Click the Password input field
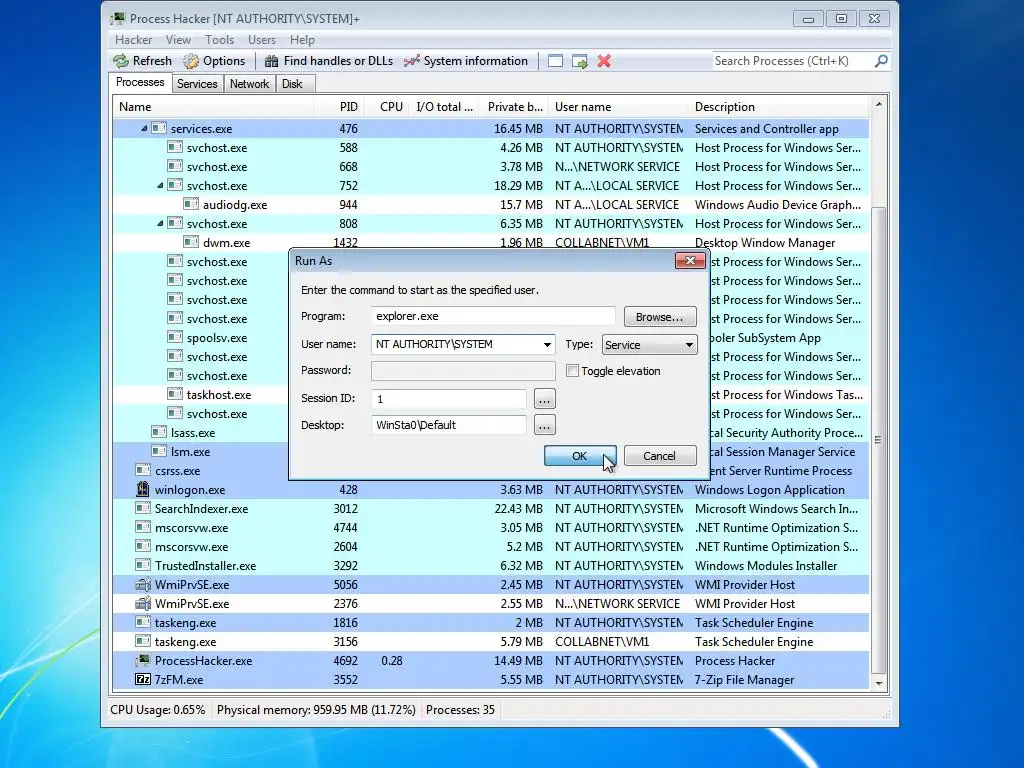The height and width of the screenshot is (768, 1024). [463, 371]
